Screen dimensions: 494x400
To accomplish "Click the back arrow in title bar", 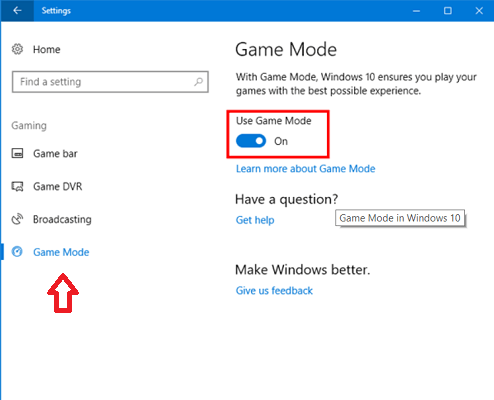I will (x=17, y=11).
